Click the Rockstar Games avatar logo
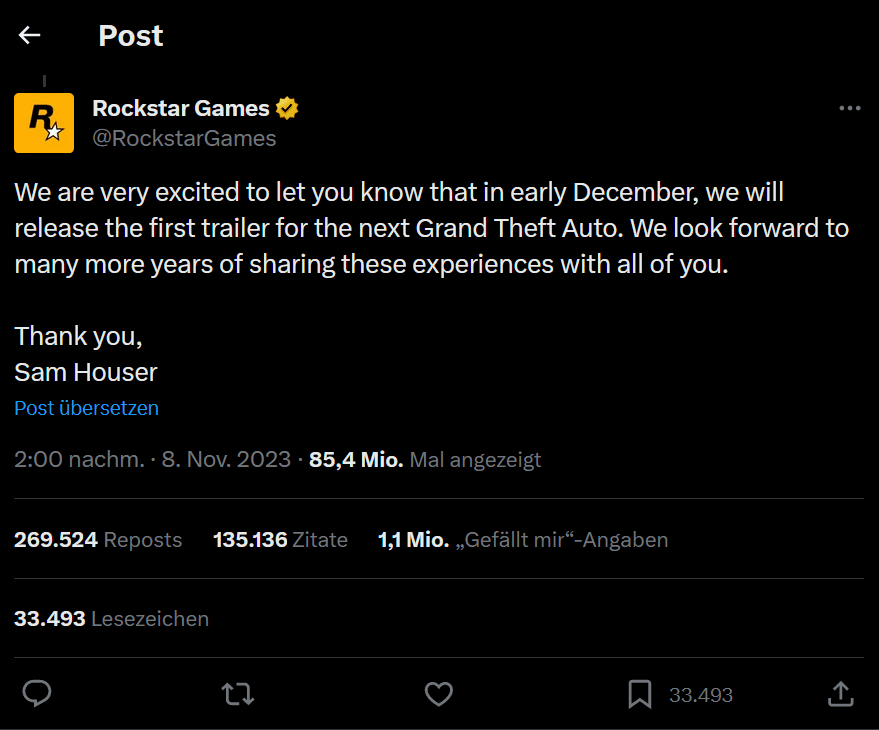The height and width of the screenshot is (730, 879). tap(44, 123)
